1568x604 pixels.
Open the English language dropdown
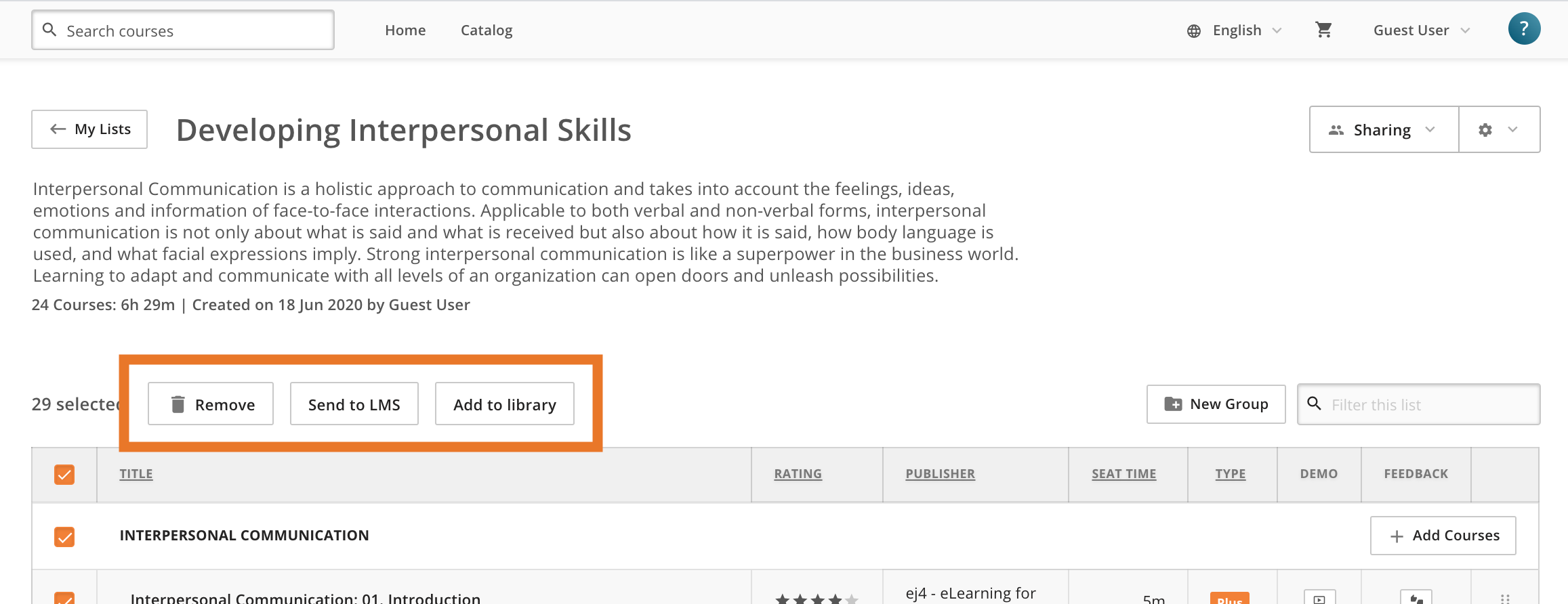click(x=1235, y=30)
